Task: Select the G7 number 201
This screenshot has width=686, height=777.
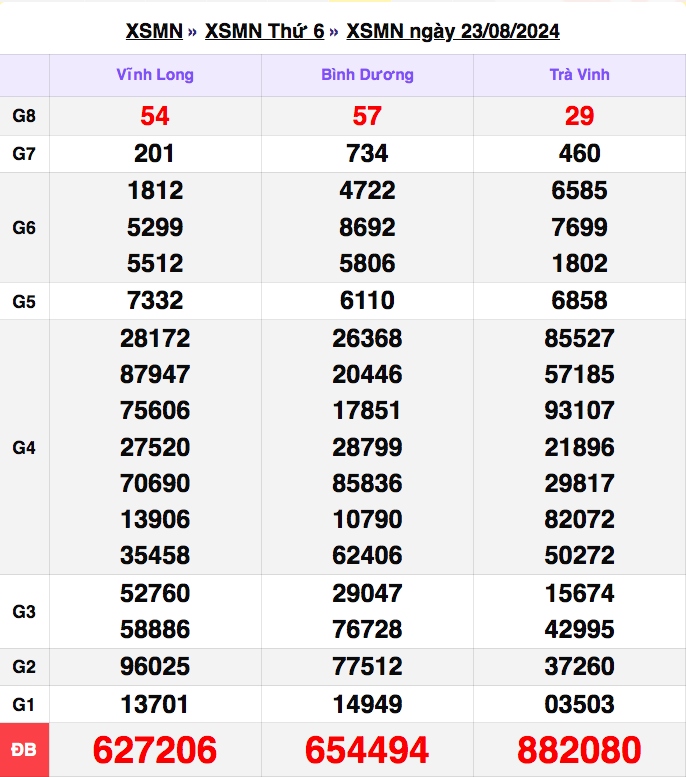Action: point(154,153)
